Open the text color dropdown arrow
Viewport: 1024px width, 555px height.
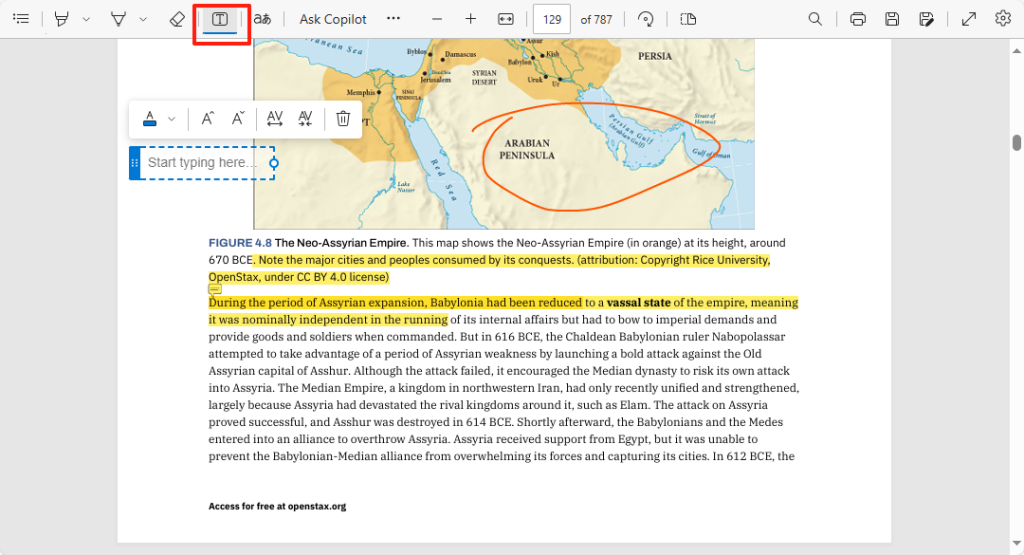pos(171,119)
